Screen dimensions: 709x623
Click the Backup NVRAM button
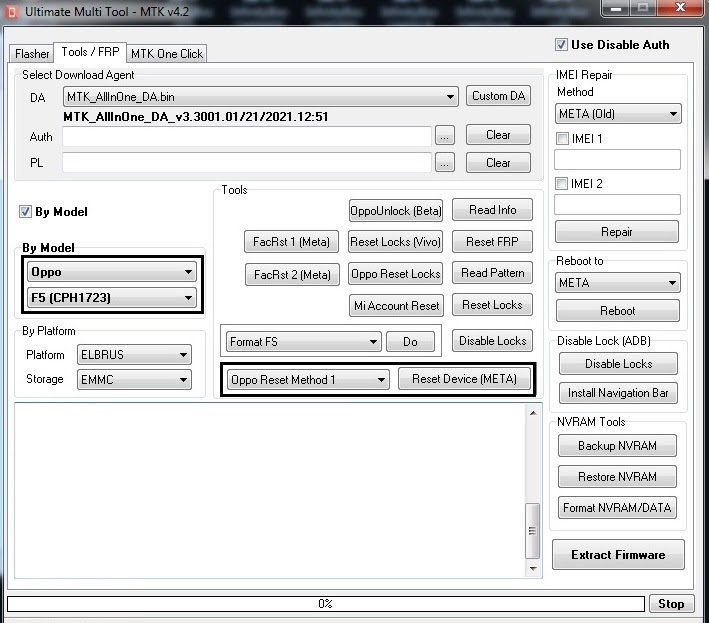[x=617, y=446]
